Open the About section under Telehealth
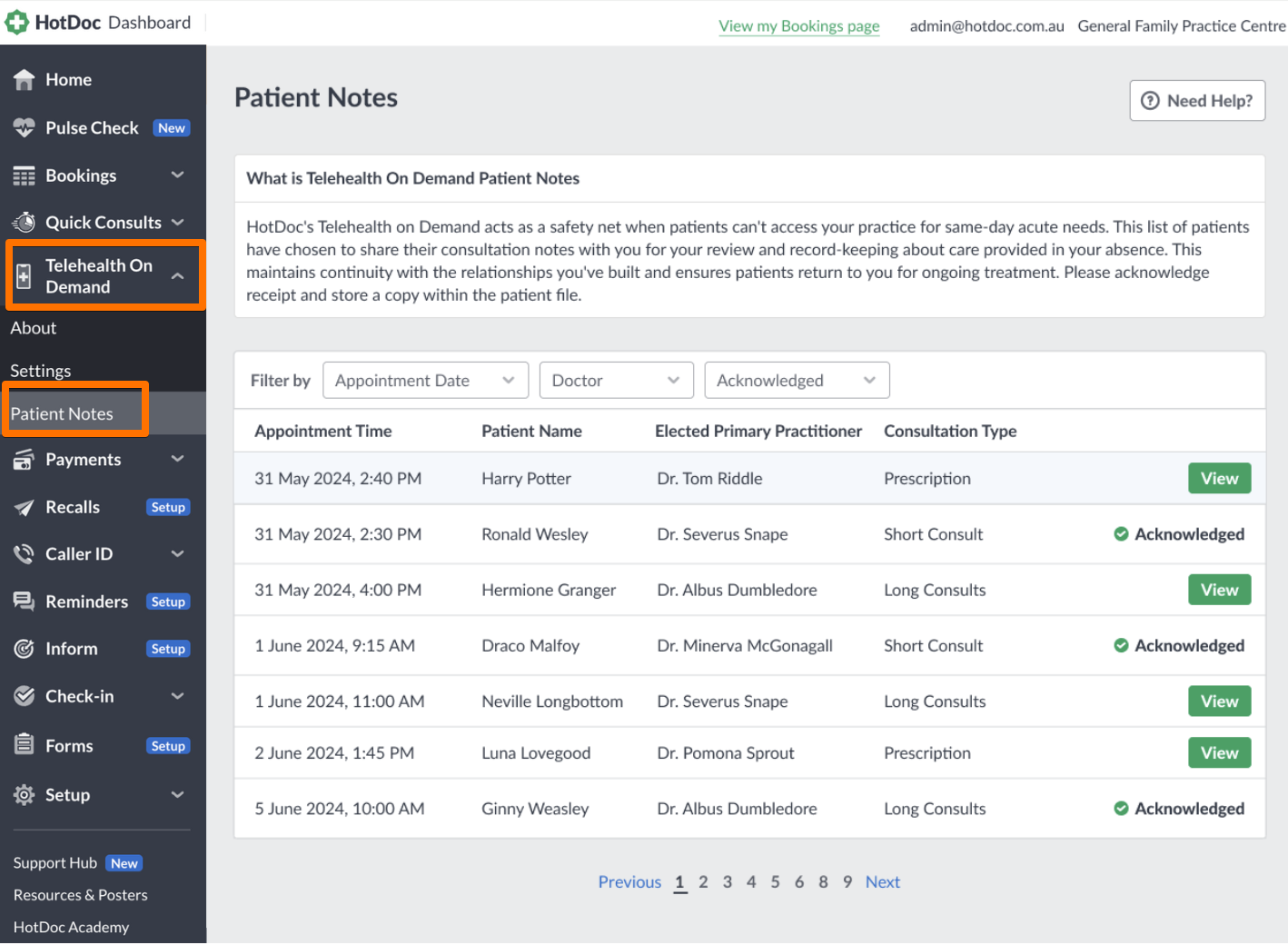This screenshot has width=1288, height=945. [x=33, y=328]
